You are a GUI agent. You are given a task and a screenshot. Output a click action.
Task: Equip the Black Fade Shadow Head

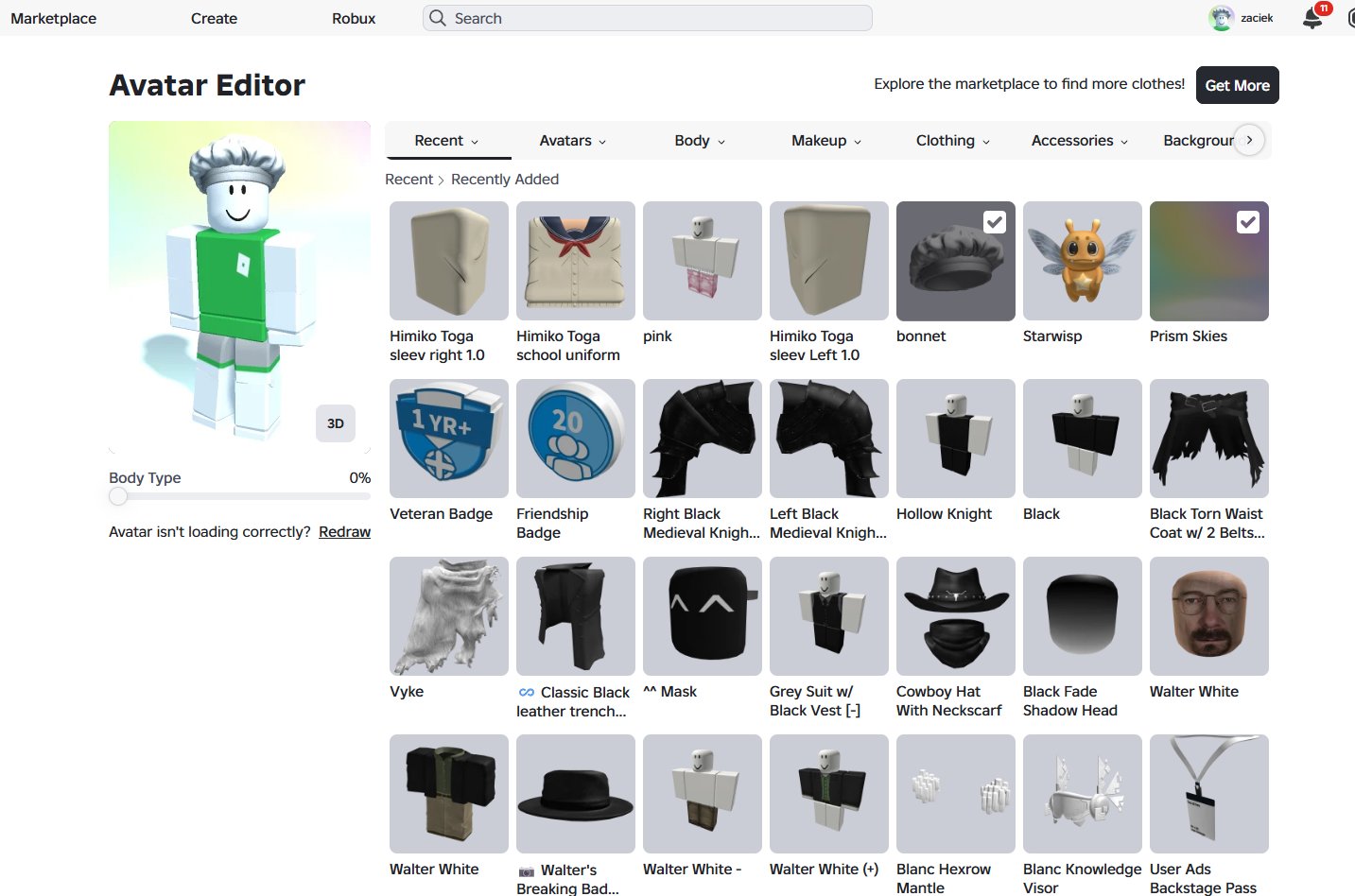(x=1083, y=616)
